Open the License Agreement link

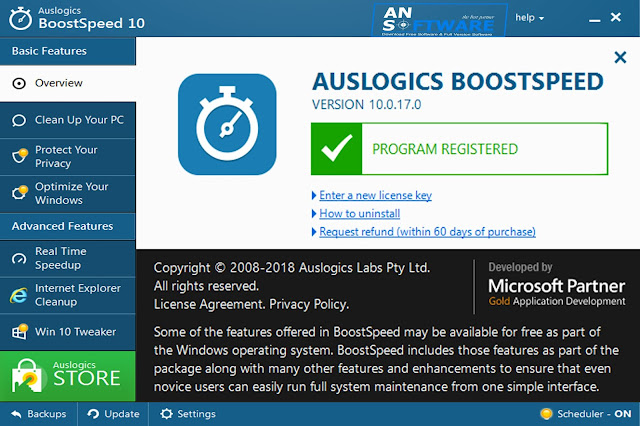(209, 304)
